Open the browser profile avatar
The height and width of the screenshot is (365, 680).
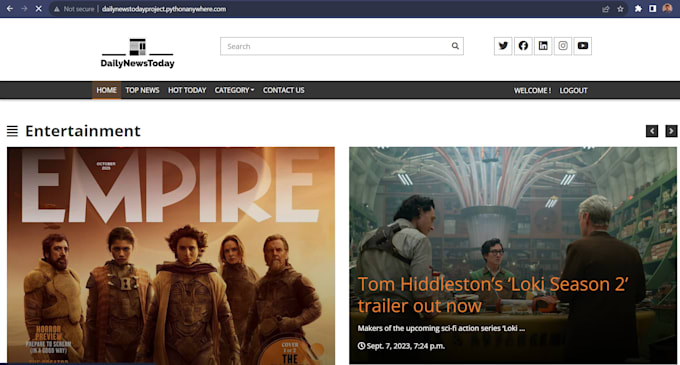pyautogui.click(x=667, y=9)
